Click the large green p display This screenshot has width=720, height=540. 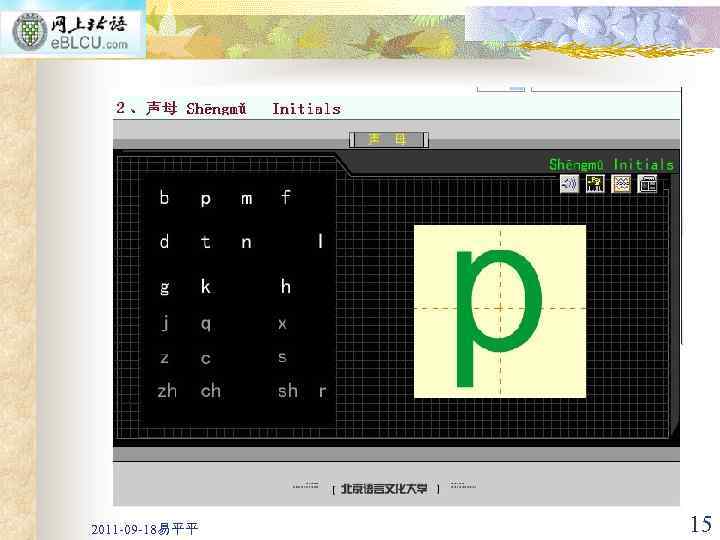tap(500, 311)
